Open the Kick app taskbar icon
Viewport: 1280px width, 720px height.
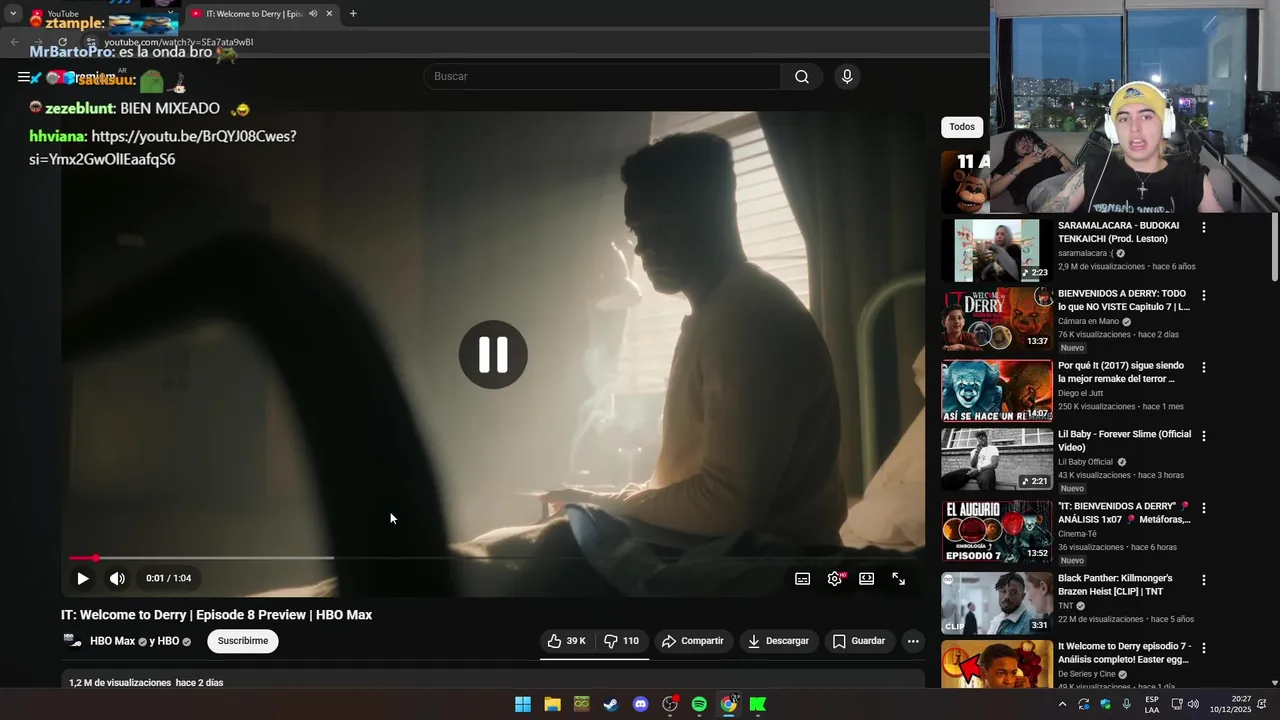(x=758, y=704)
